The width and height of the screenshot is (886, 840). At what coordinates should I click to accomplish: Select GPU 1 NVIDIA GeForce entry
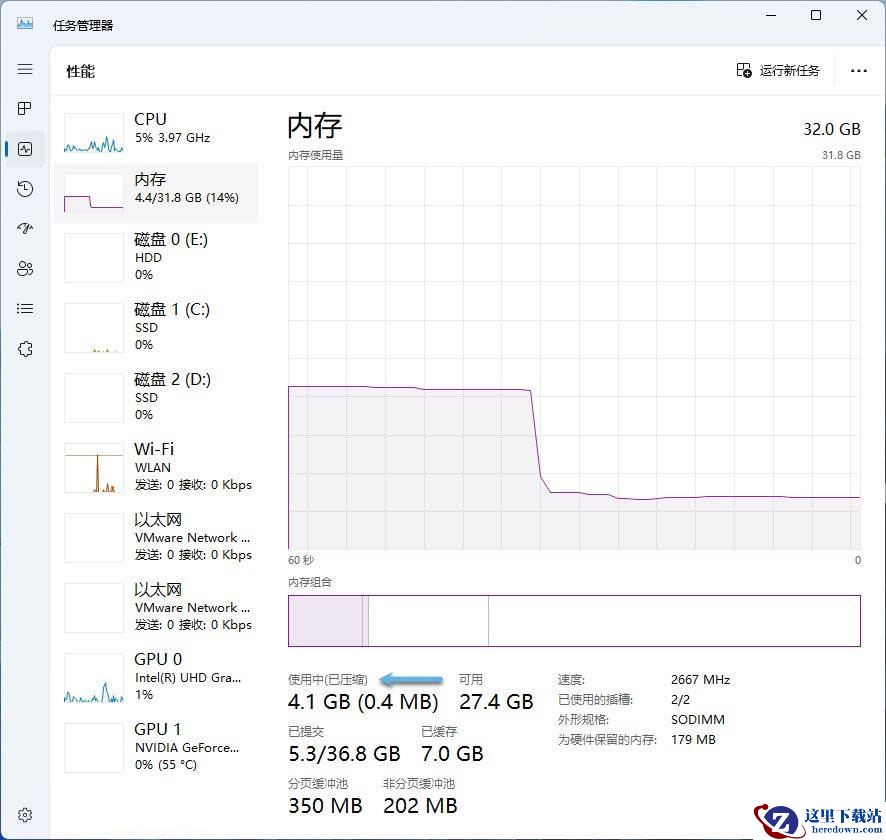click(156, 747)
